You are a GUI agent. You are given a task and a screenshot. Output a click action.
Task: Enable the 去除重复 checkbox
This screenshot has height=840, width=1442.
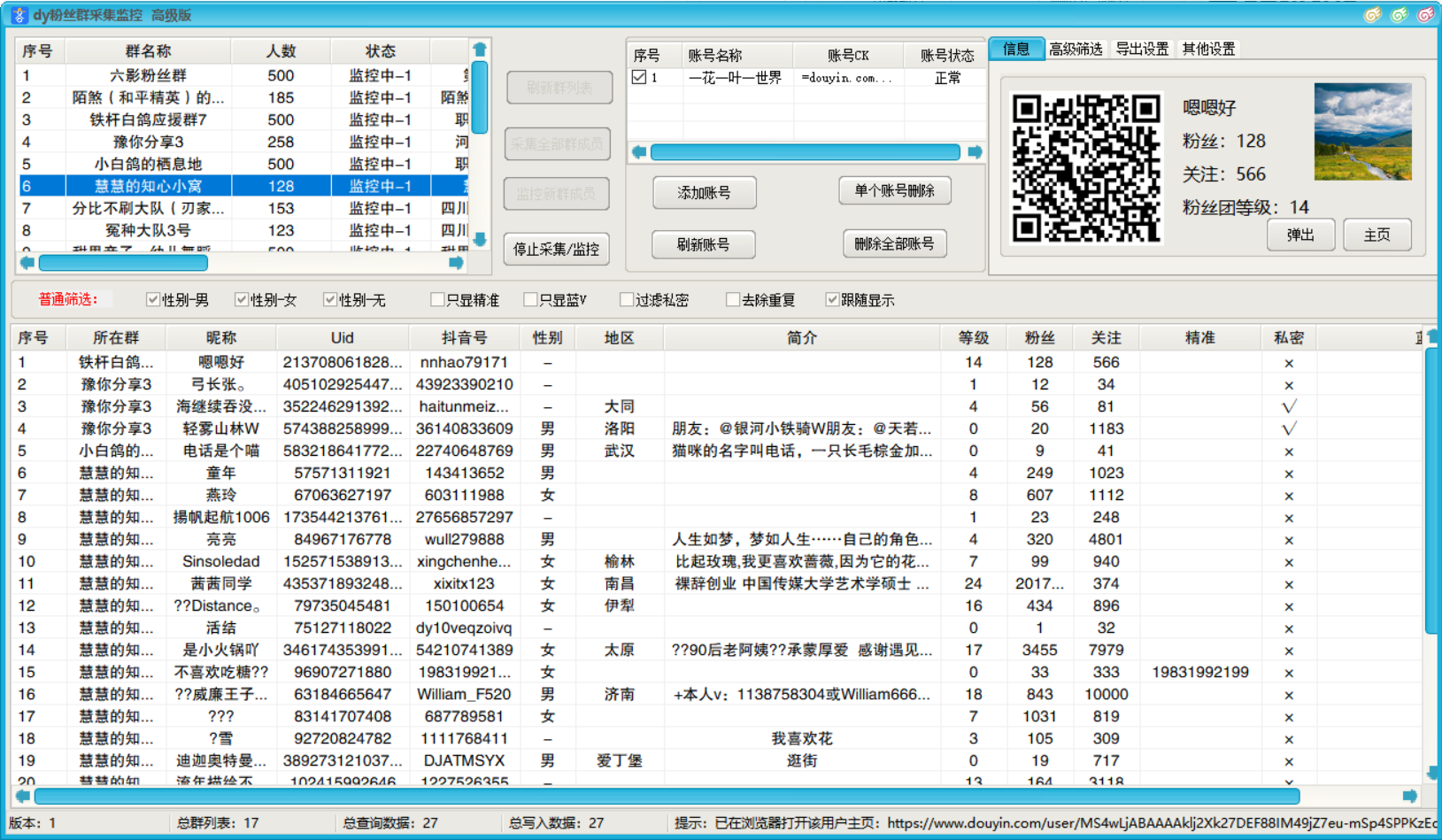(x=733, y=300)
